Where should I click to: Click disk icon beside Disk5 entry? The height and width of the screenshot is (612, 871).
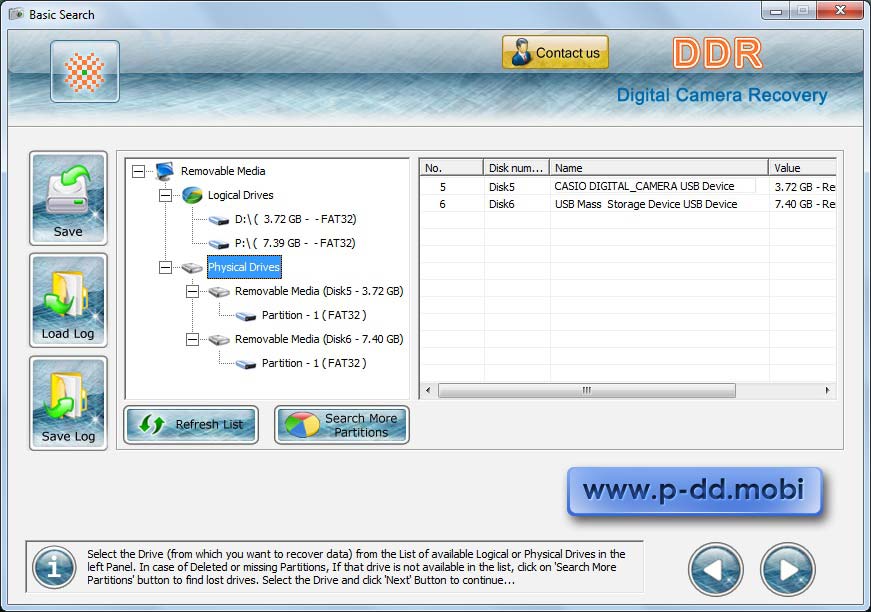[219, 292]
